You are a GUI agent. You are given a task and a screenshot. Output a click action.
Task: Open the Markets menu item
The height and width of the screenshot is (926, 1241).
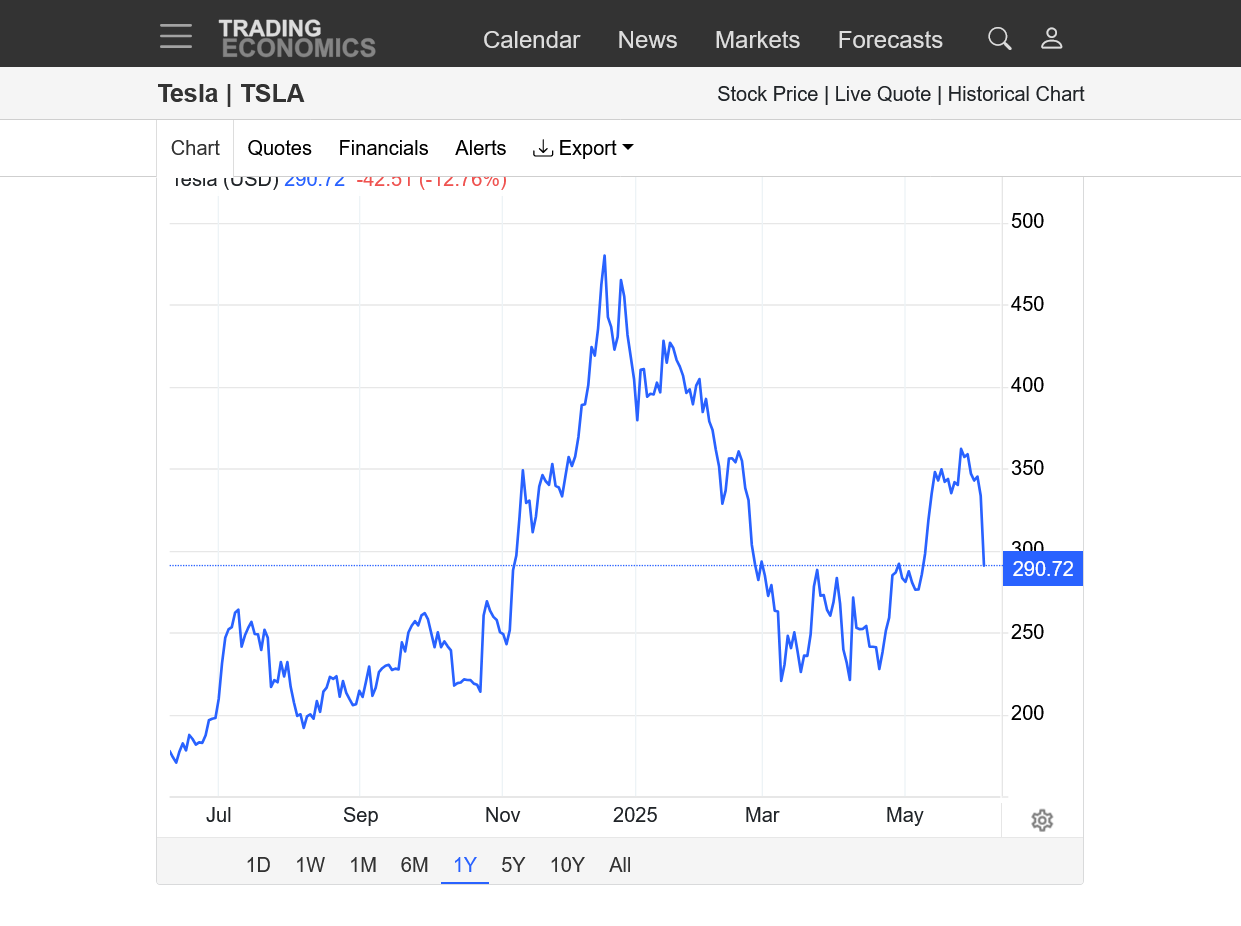757,40
